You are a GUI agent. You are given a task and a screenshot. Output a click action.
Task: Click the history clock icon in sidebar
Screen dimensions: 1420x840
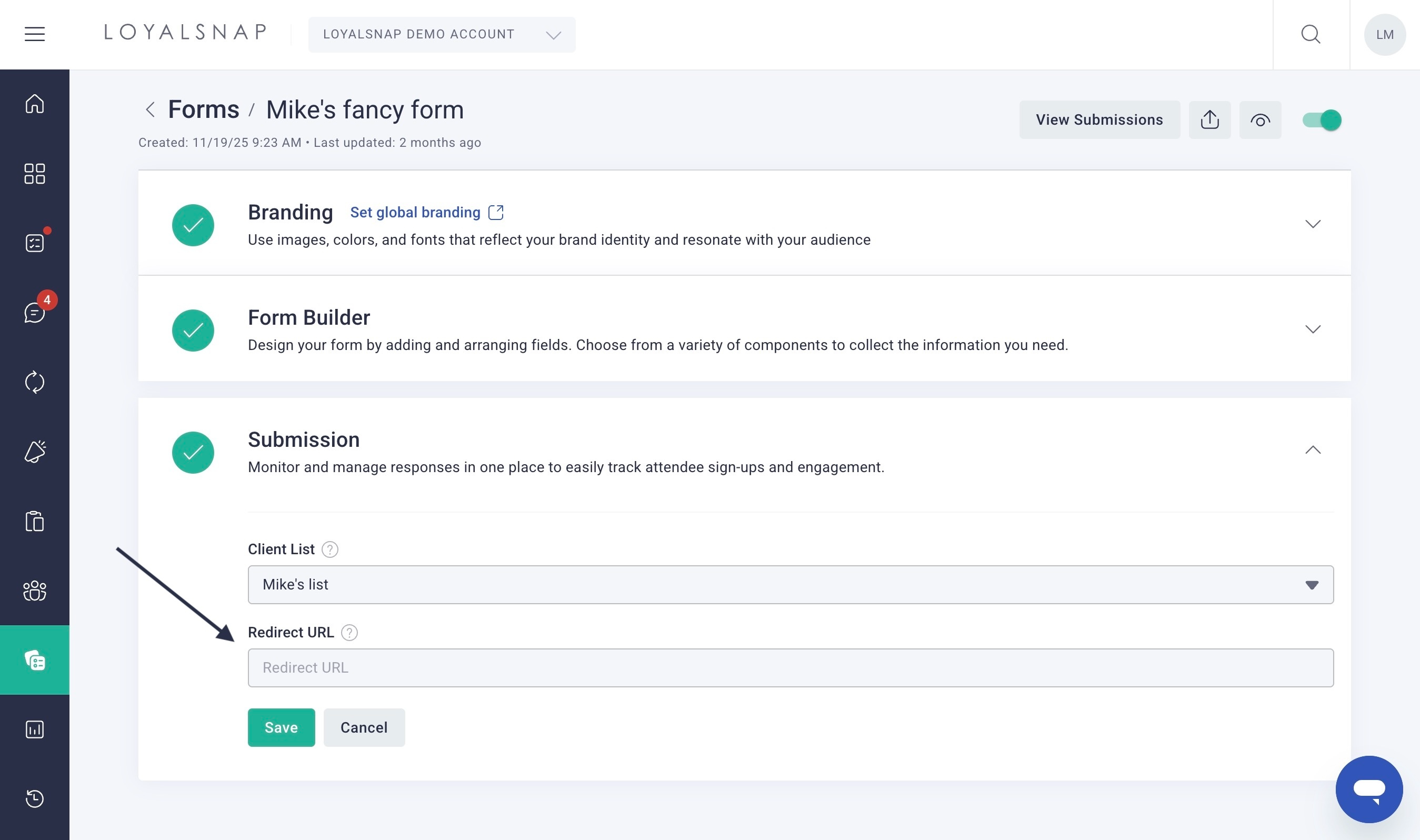[35, 798]
